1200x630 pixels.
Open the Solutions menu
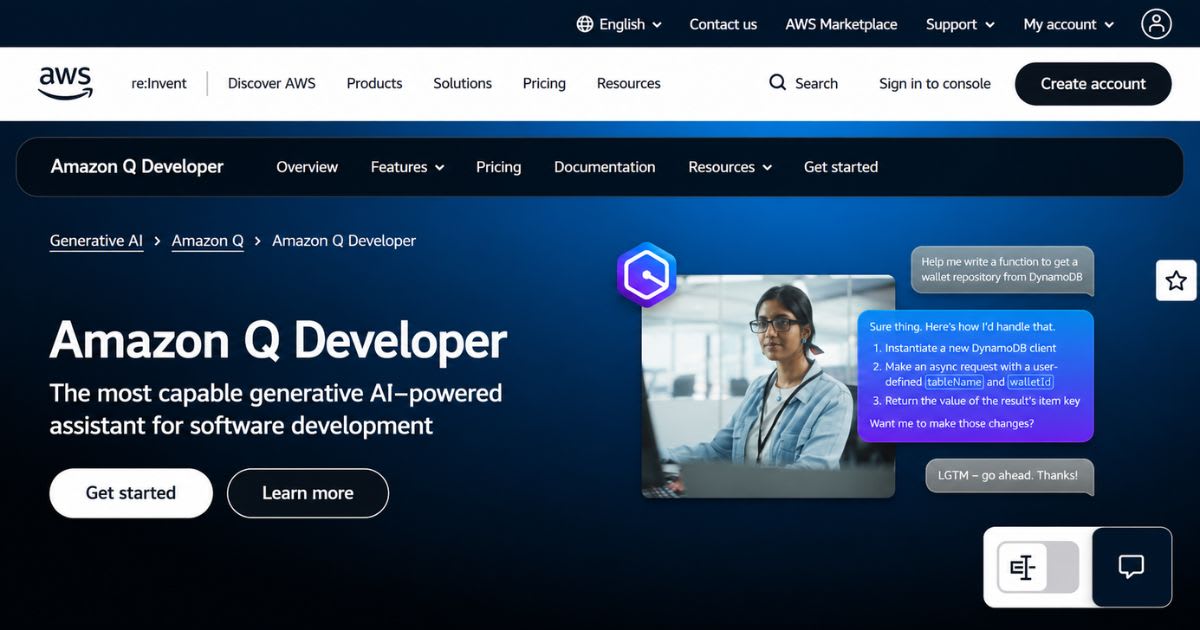pos(462,83)
